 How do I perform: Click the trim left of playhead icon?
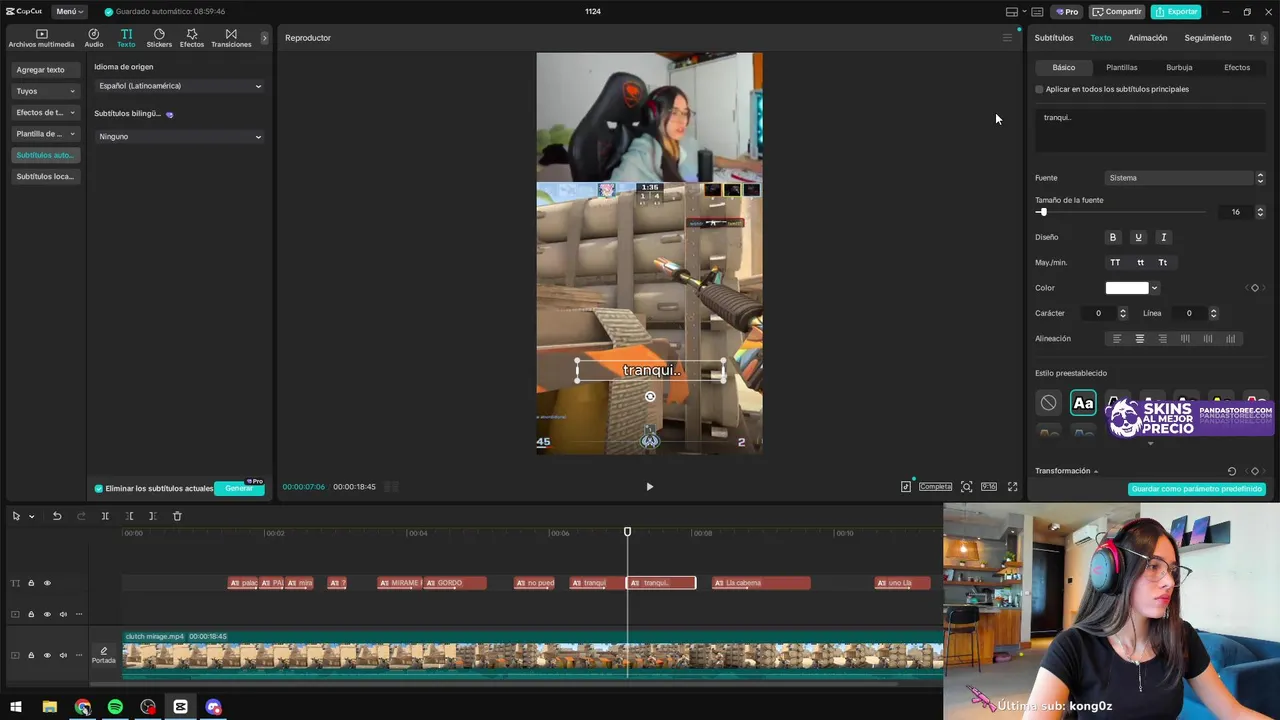pyautogui.click(x=129, y=516)
